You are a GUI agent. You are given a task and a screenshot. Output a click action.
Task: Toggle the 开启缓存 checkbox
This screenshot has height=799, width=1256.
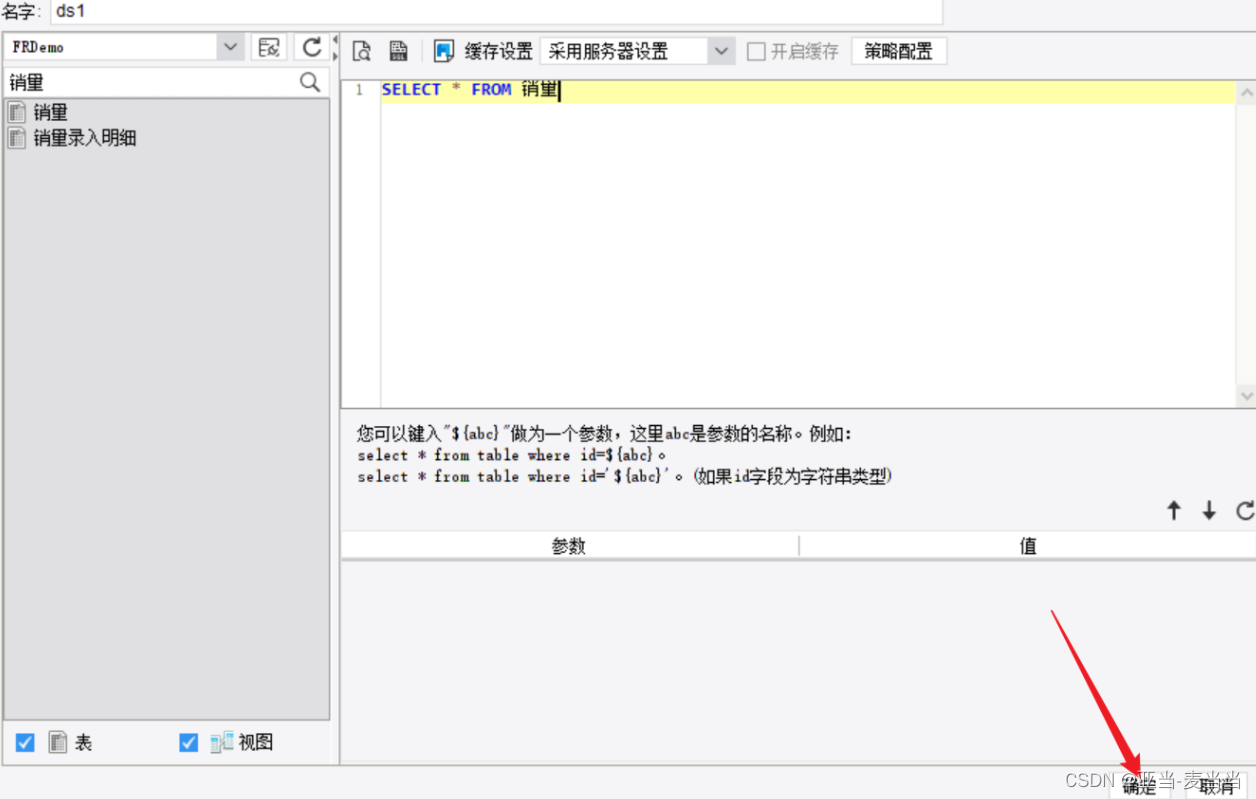coord(757,51)
